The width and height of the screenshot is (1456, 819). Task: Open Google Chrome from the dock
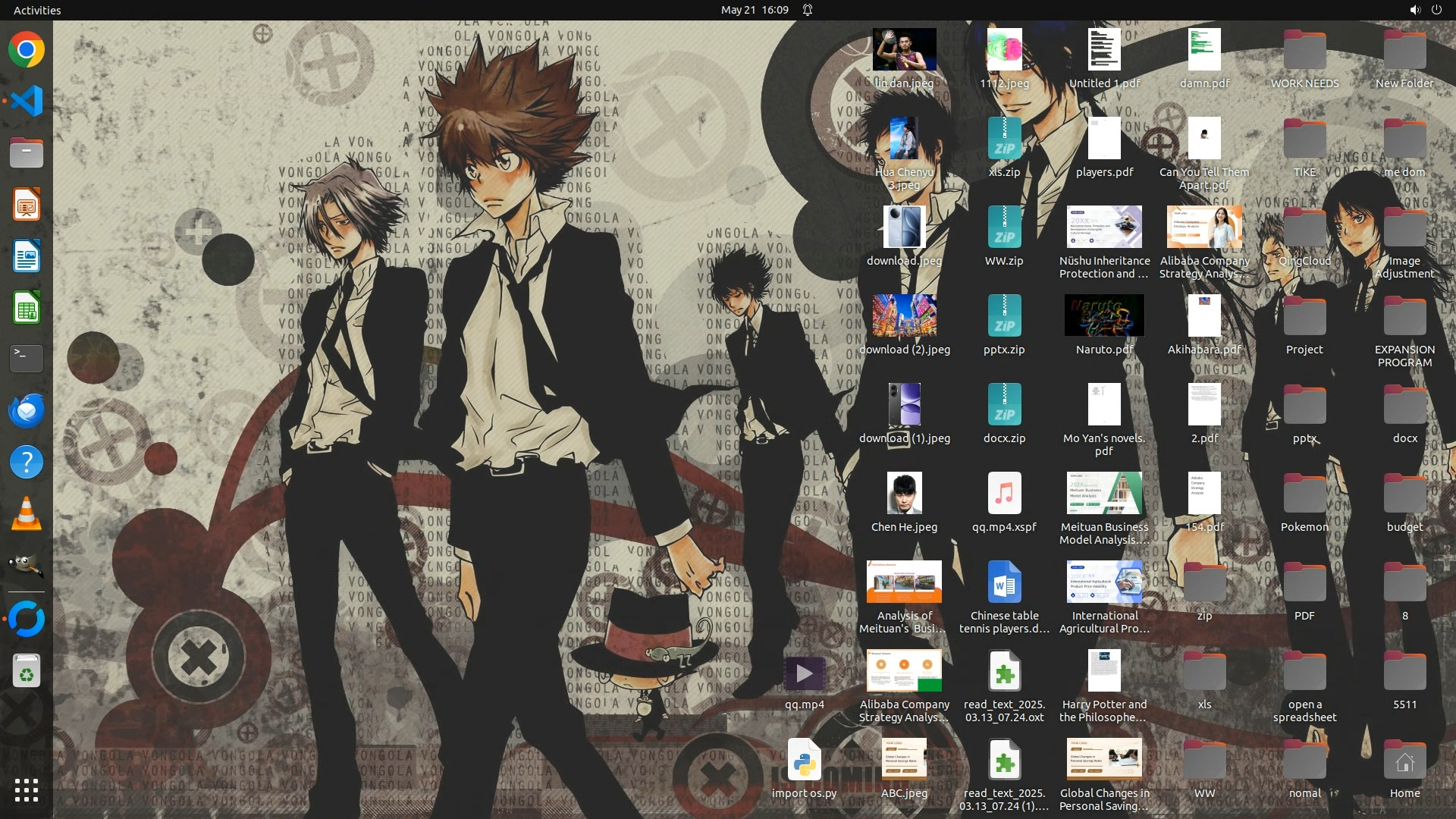click(x=27, y=50)
